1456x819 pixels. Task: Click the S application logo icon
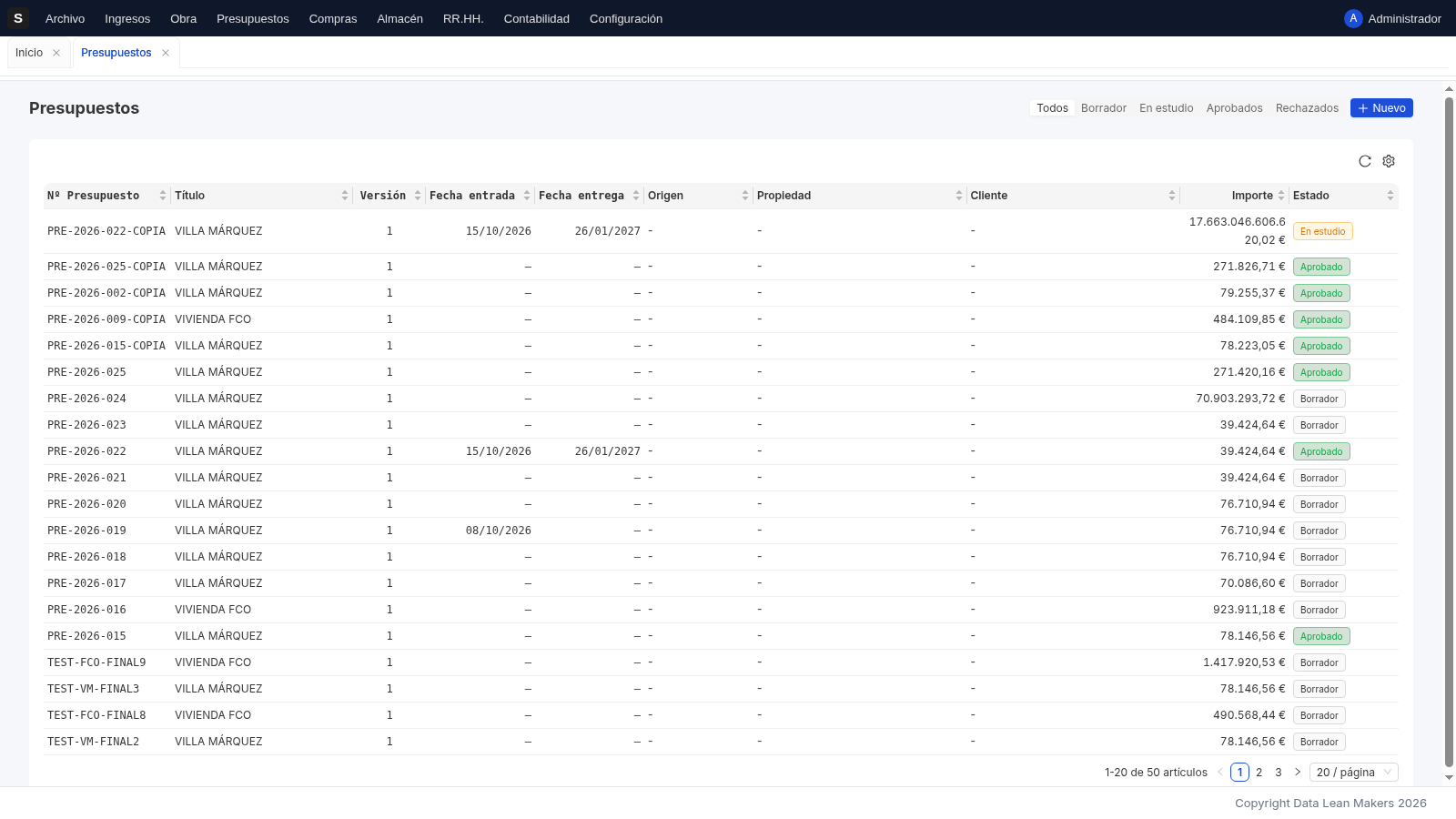click(x=18, y=18)
